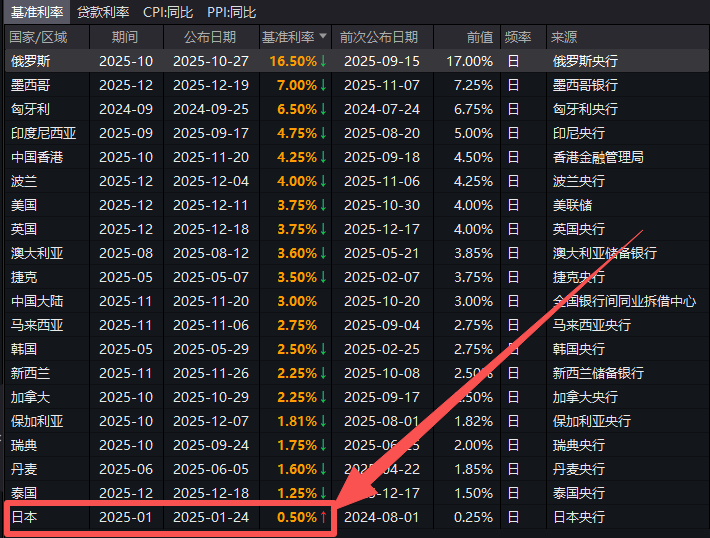Click the 基准利率 tab at top
The height and width of the screenshot is (538, 710).
[x=36, y=12]
